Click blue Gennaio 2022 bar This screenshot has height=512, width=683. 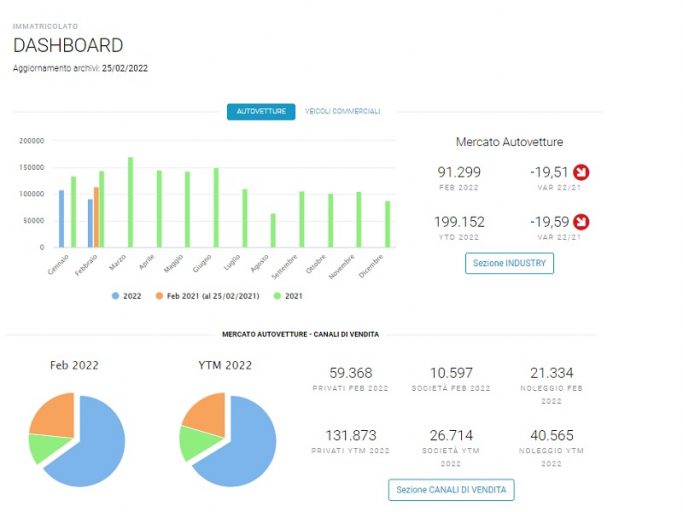(x=61, y=219)
